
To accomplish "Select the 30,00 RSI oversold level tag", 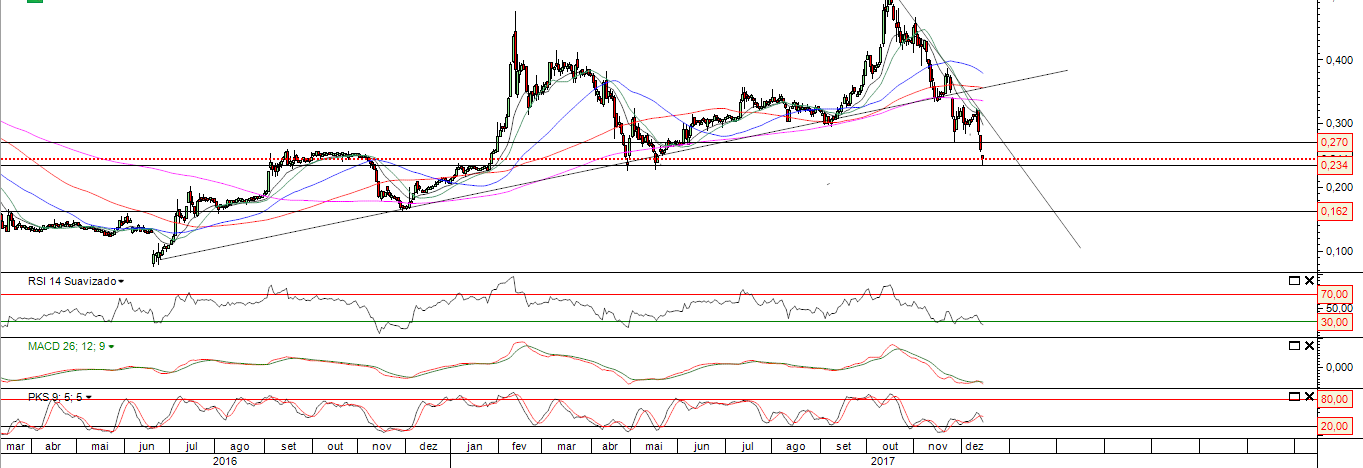I will 1336,322.
